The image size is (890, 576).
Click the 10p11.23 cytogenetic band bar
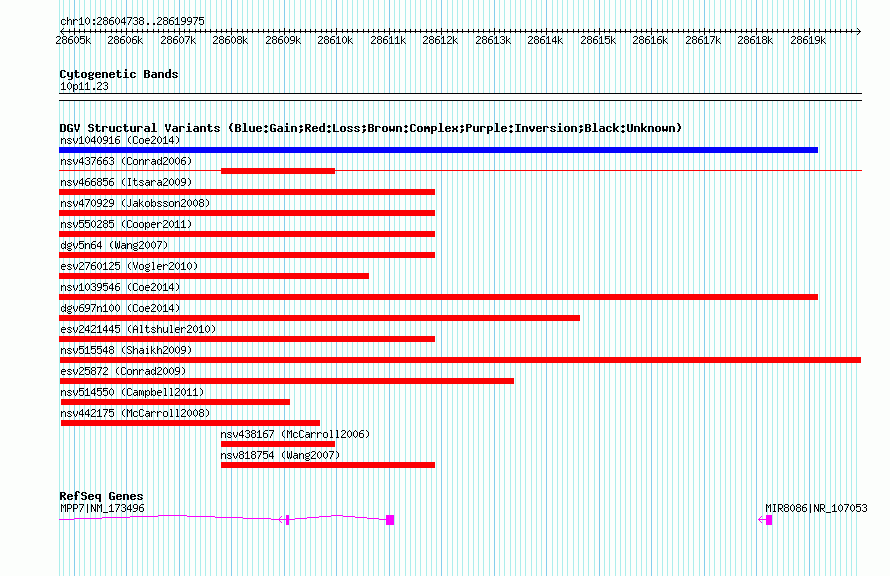coord(460,97)
